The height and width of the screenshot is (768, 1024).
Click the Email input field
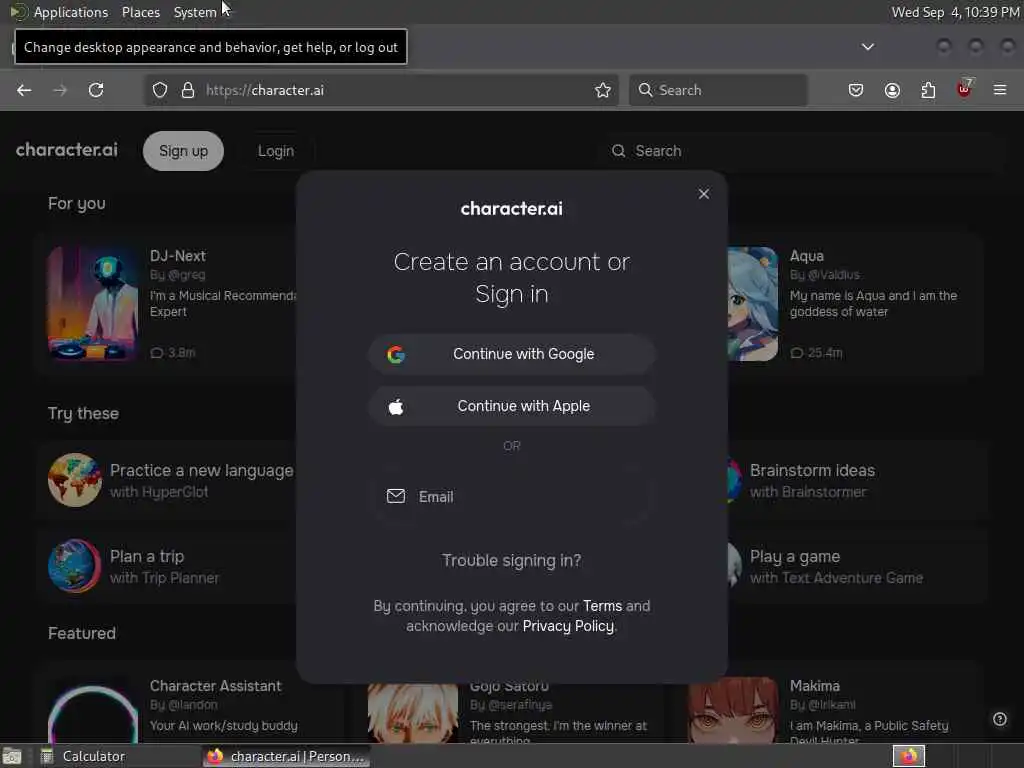click(x=512, y=496)
